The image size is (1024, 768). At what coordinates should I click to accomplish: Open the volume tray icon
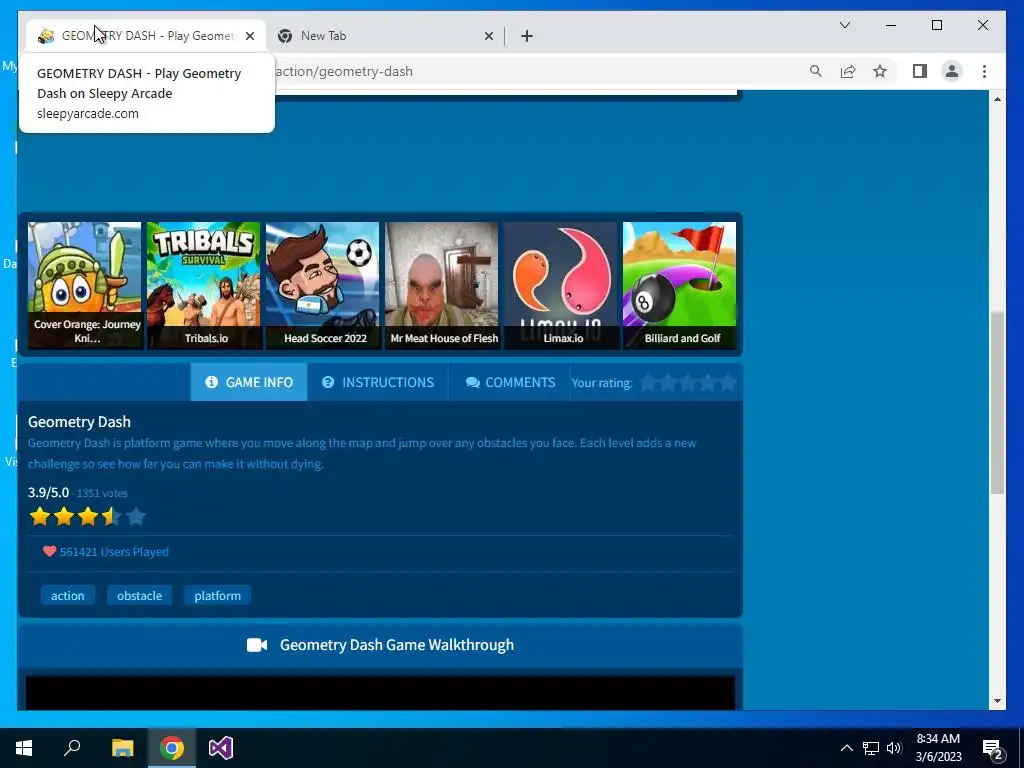pyautogui.click(x=894, y=748)
